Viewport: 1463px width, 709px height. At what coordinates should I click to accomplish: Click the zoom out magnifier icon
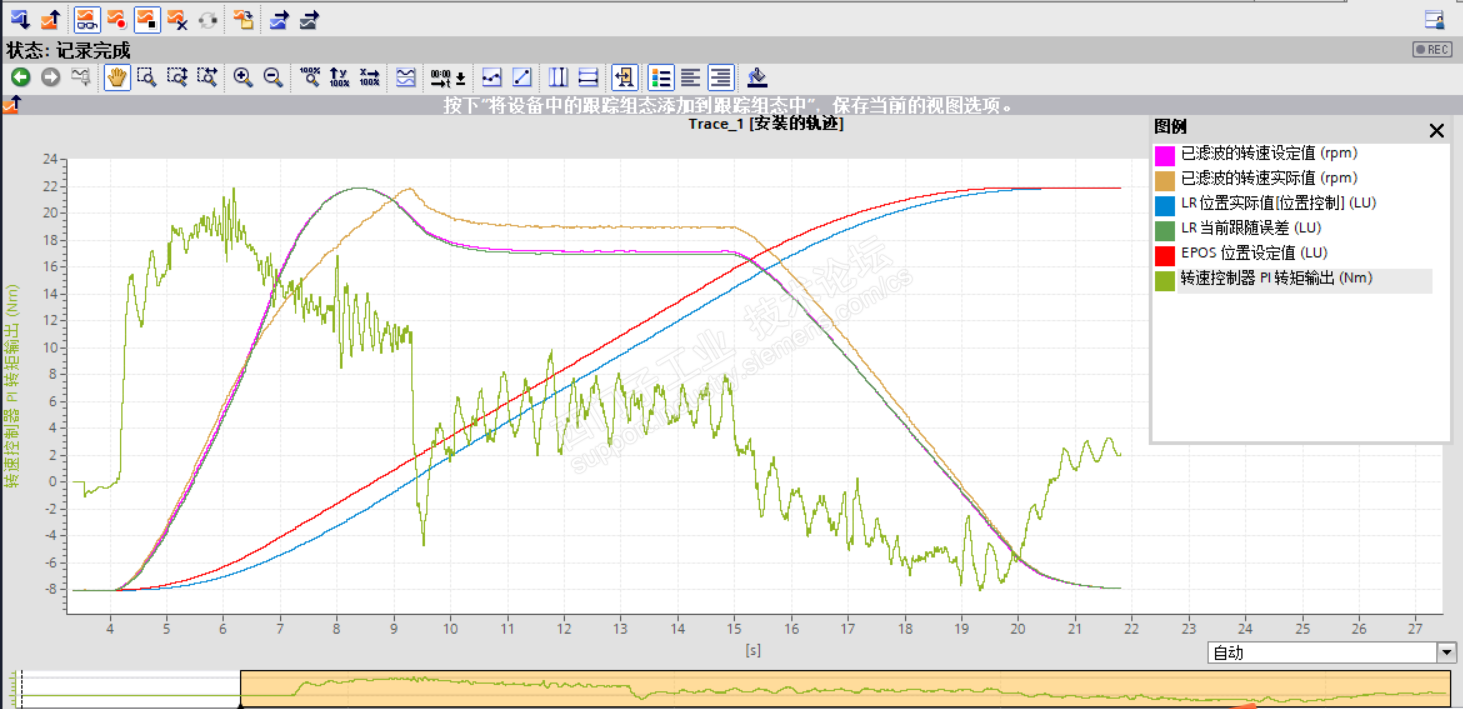(272, 77)
